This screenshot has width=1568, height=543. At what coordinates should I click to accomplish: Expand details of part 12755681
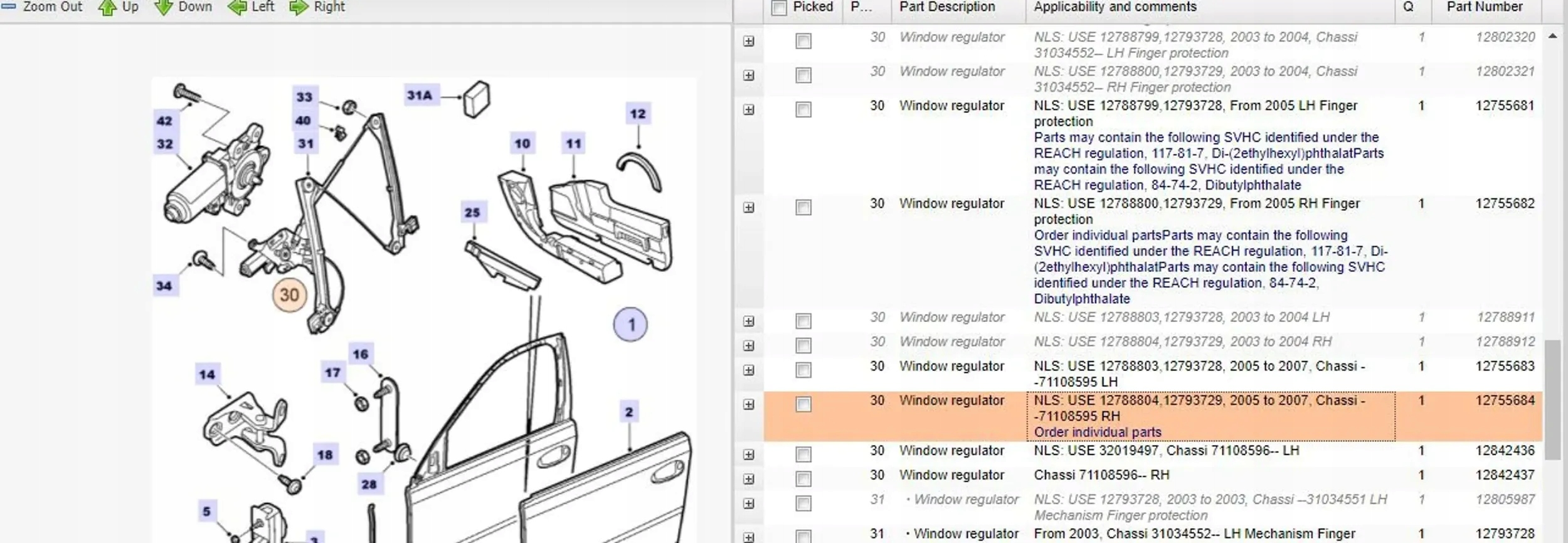point(749,110)
